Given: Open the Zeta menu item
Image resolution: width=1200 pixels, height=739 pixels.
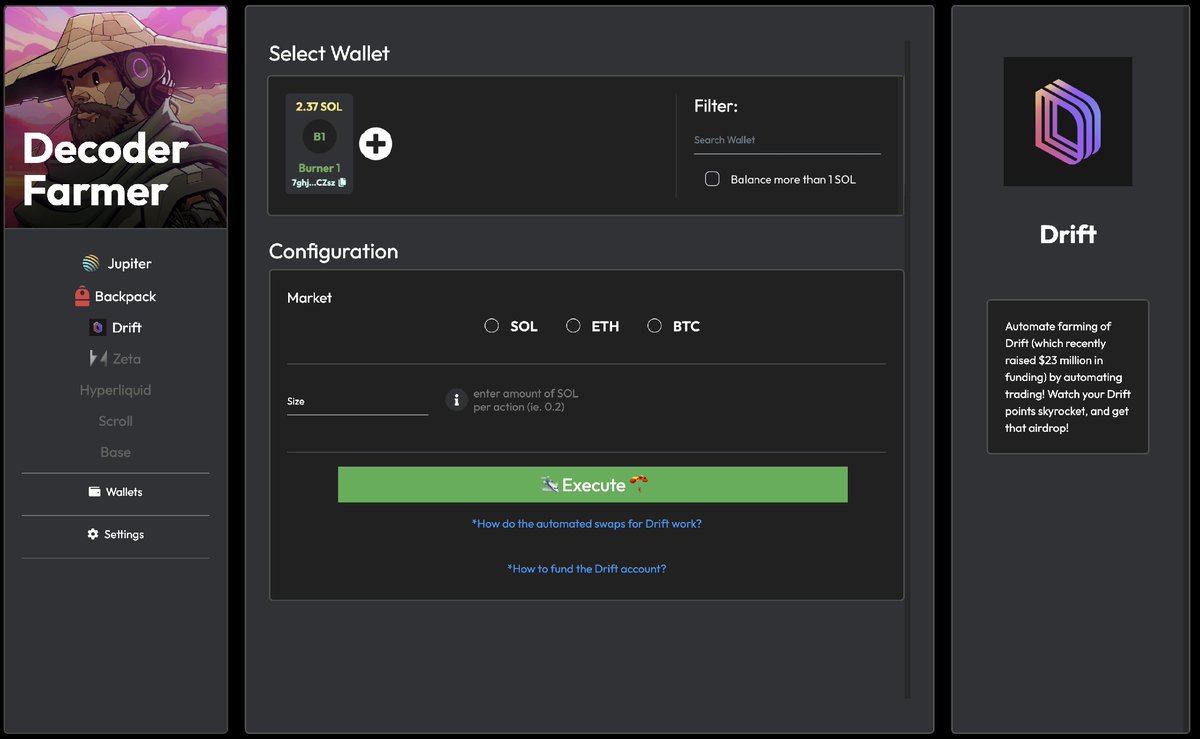Looking at the screenshot, I should (x=116, y=359).
